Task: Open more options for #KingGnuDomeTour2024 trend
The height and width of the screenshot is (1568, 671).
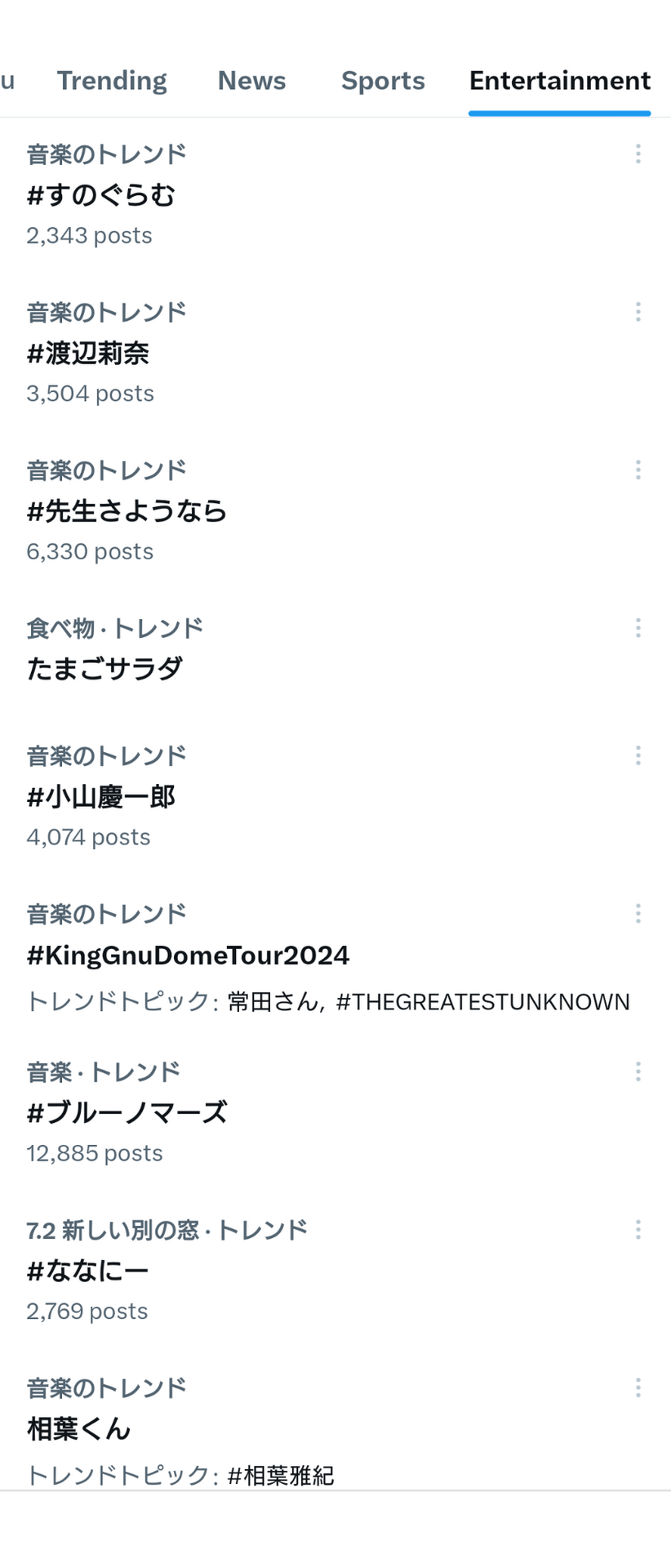Action: [x=638, y=913]
